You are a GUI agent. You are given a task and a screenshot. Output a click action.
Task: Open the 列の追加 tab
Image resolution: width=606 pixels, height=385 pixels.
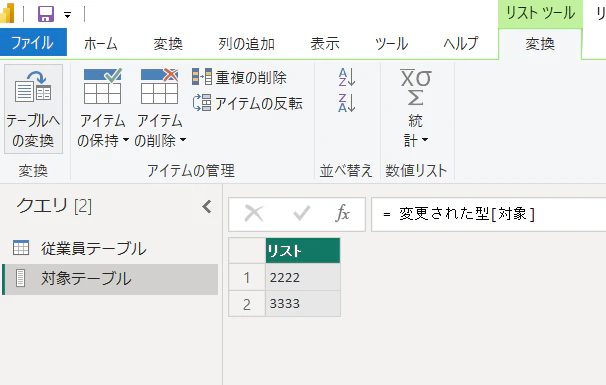tap(246, 44)
